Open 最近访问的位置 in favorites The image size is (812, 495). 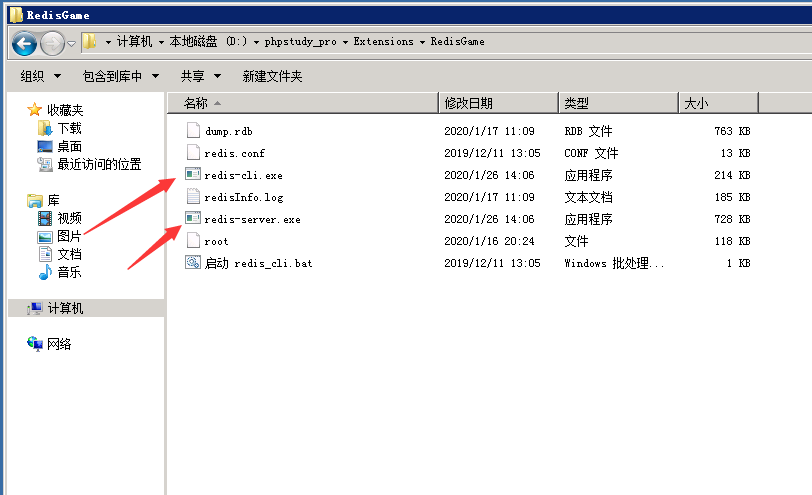click(x=99, y=164)
